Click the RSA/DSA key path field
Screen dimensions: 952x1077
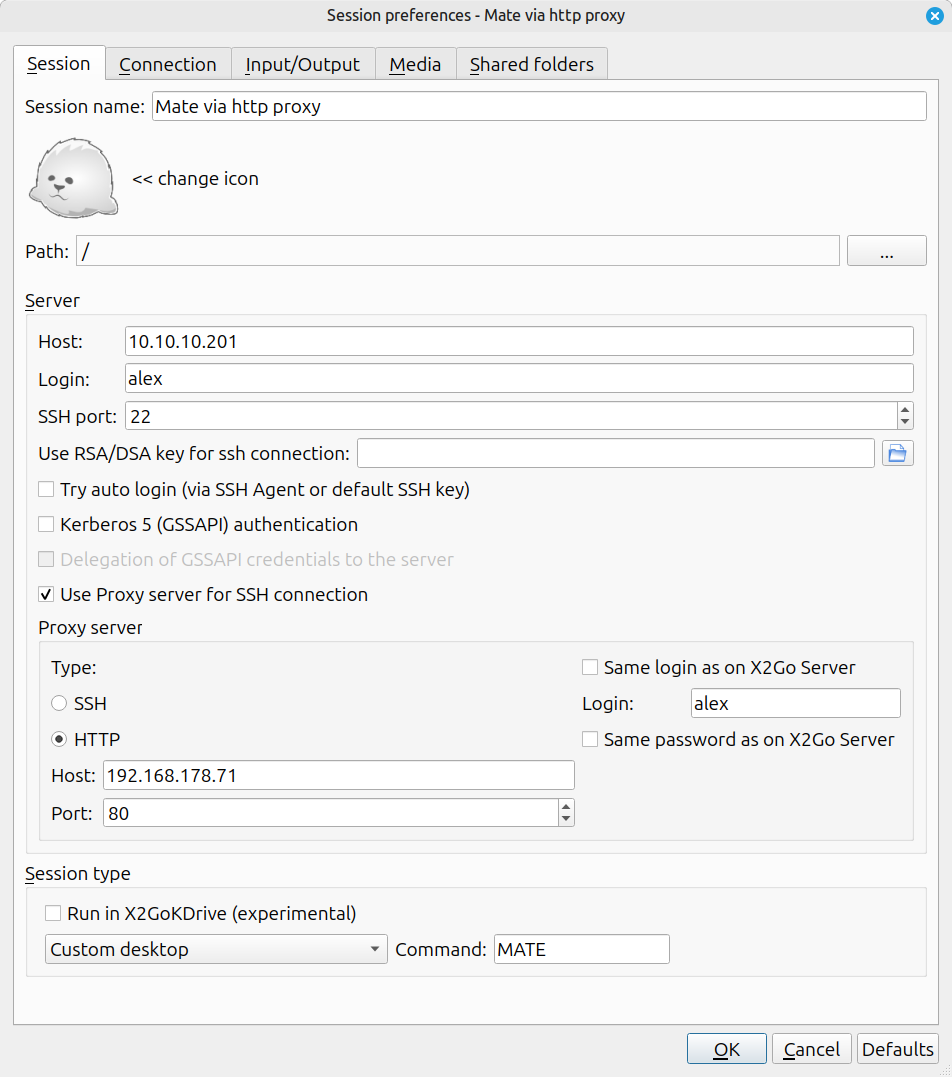tap(616, 453)
